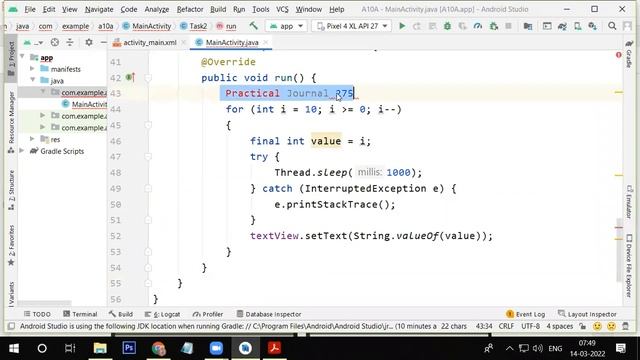
Task: Expand the manifests folder
Action: (x=33, y=69)
